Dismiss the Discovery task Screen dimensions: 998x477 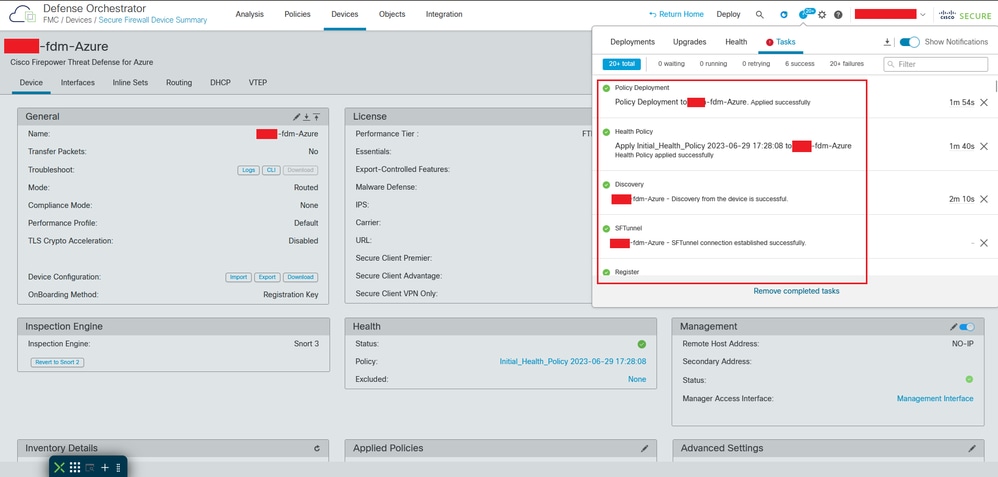(x=983, y=199)
